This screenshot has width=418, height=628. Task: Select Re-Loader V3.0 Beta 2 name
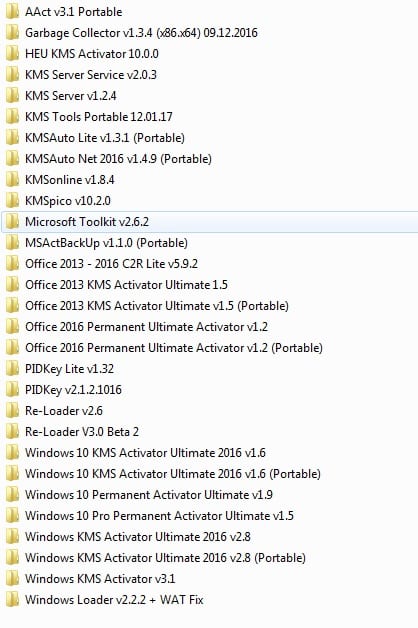pyautogui.click(x=82, y=431)
